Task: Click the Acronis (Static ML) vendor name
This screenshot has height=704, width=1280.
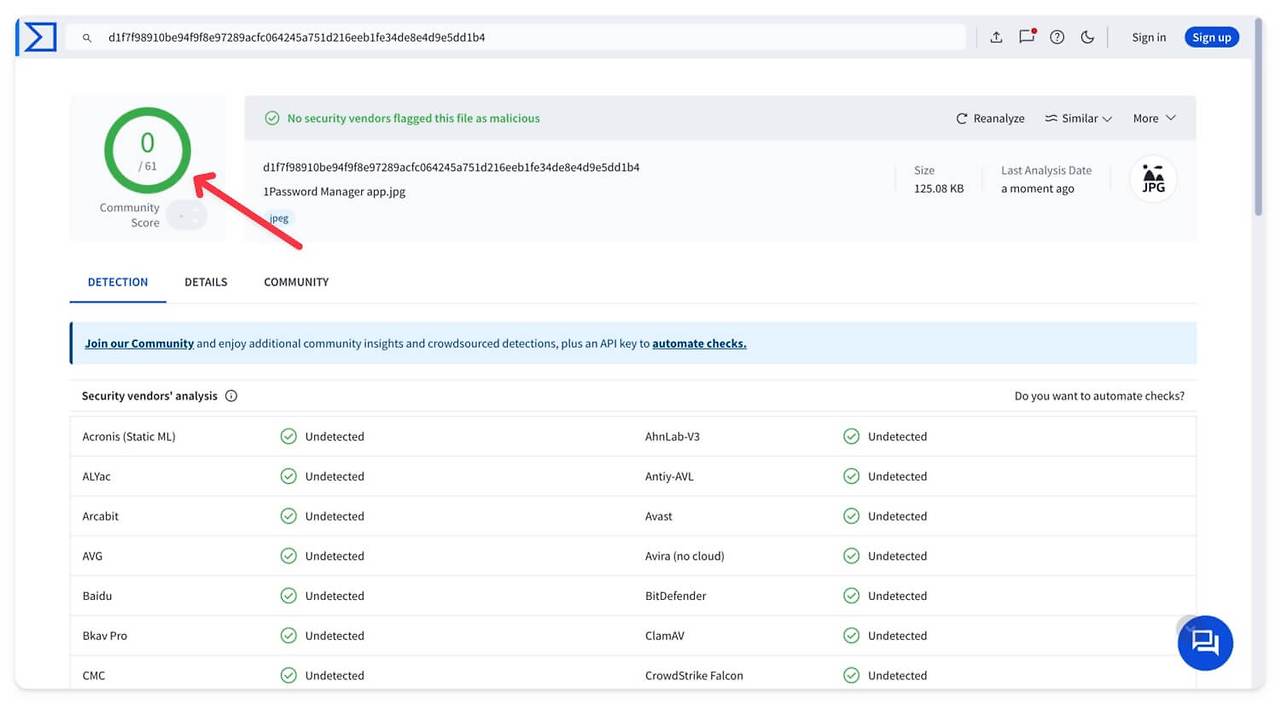Action: [x=129, y=436]
